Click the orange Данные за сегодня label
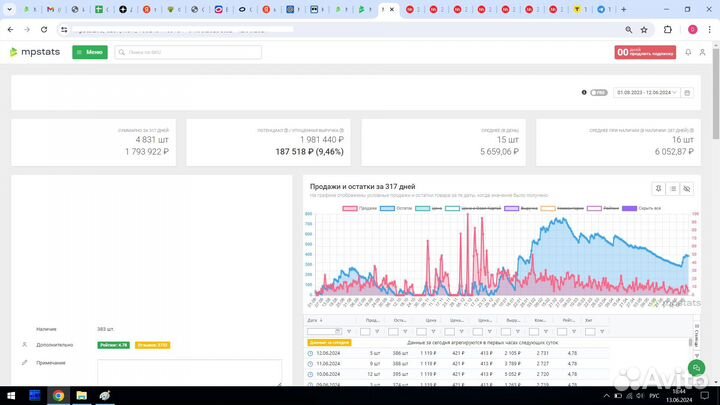This screenshot has height=405, width=720. (x=327, y=342)
